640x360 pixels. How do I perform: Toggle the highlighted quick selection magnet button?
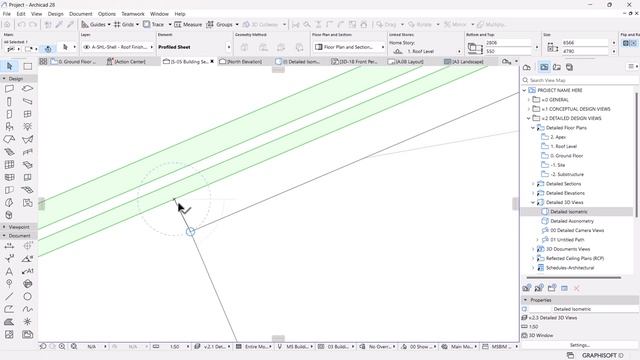(x=48, y=49)
